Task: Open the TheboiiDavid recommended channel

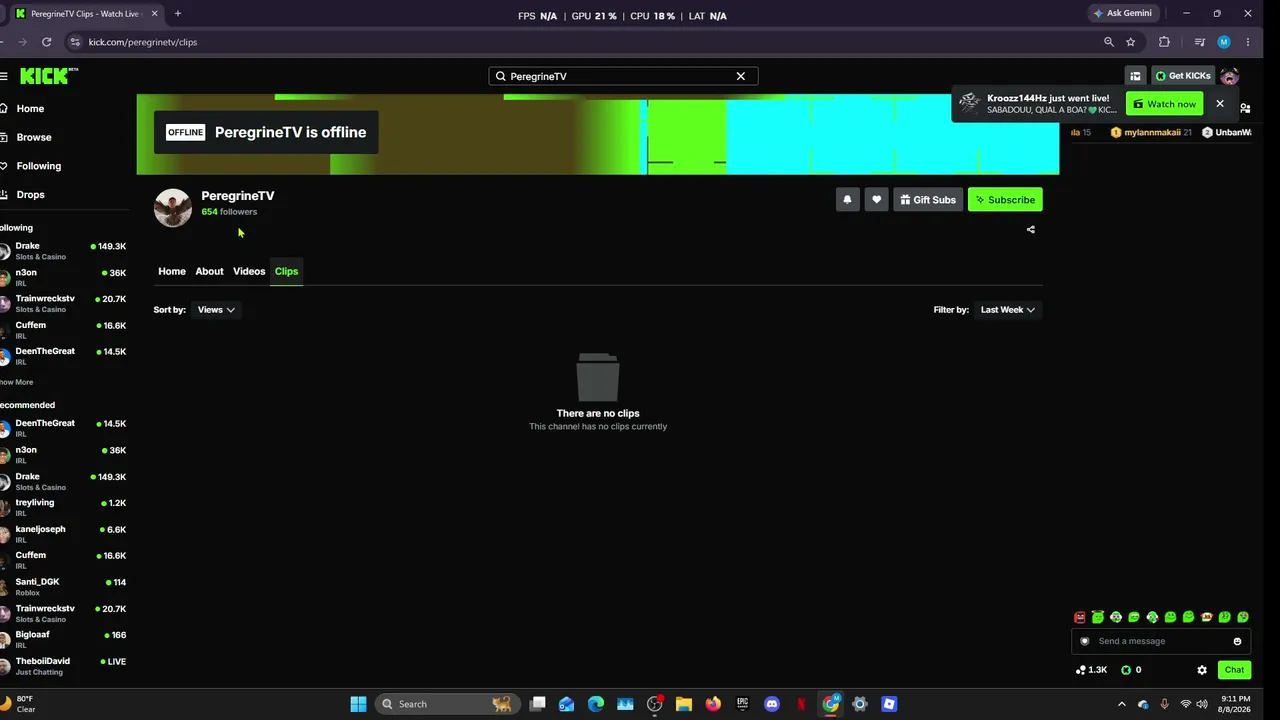Action: (64, 665)
